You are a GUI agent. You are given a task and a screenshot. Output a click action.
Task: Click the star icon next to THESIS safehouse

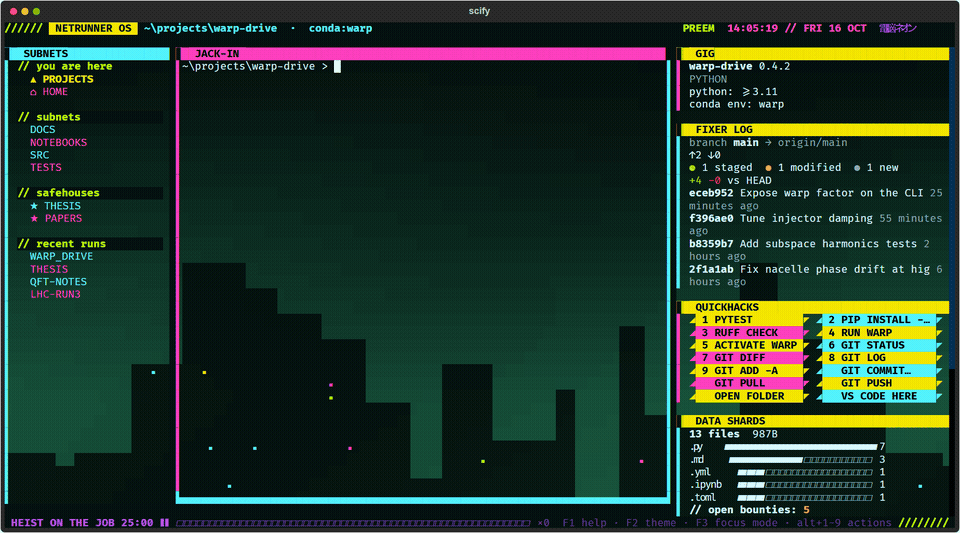34,206
